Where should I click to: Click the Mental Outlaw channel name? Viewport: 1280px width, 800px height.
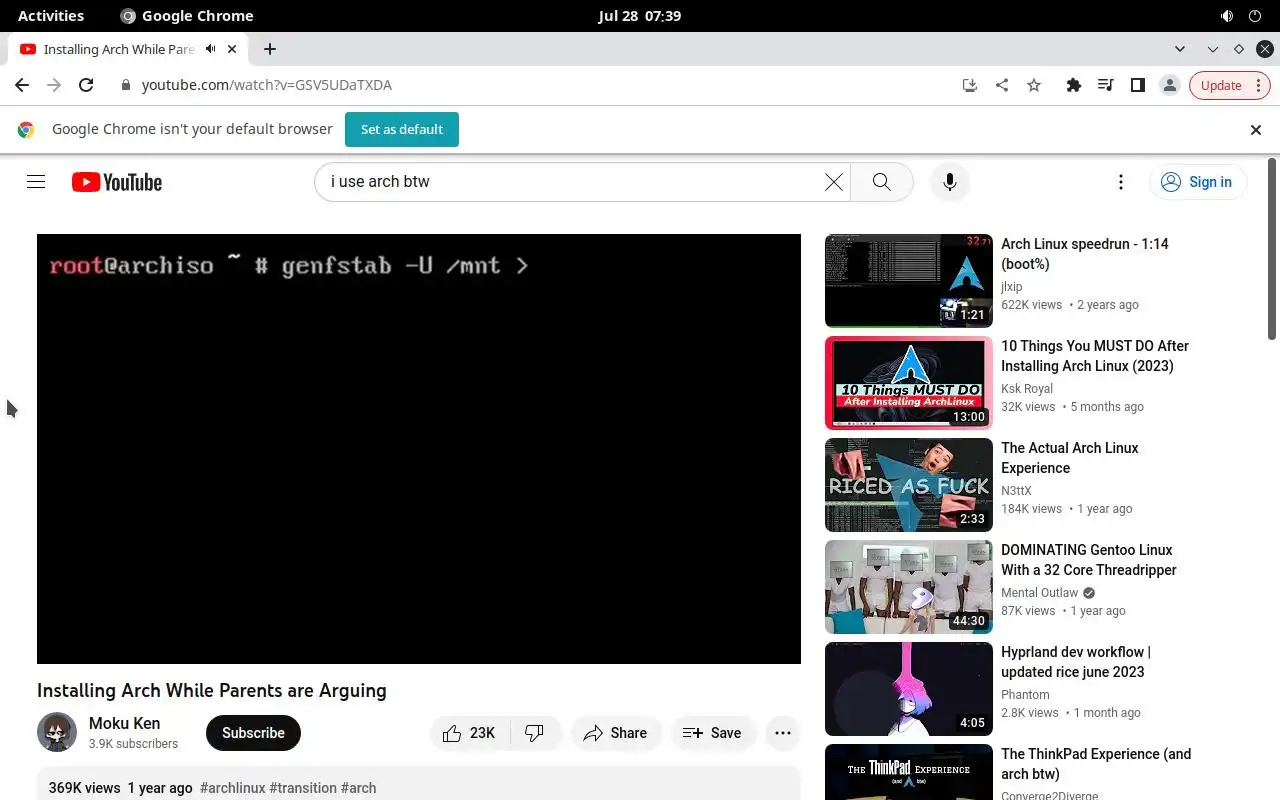click(x=1040, y=593)
